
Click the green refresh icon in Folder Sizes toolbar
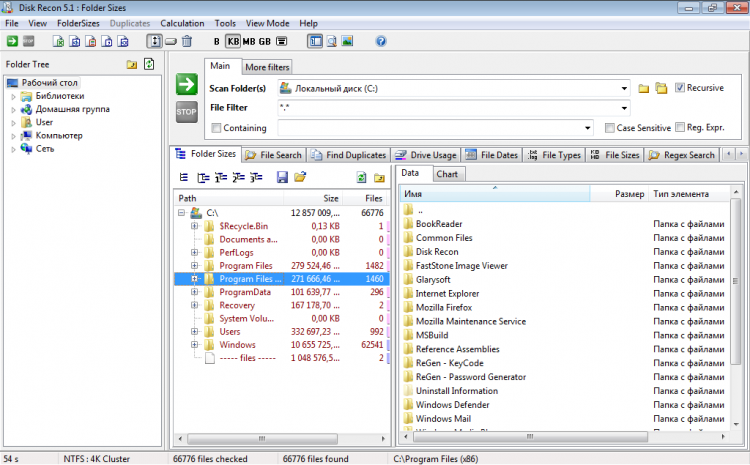tap(361, 178)
